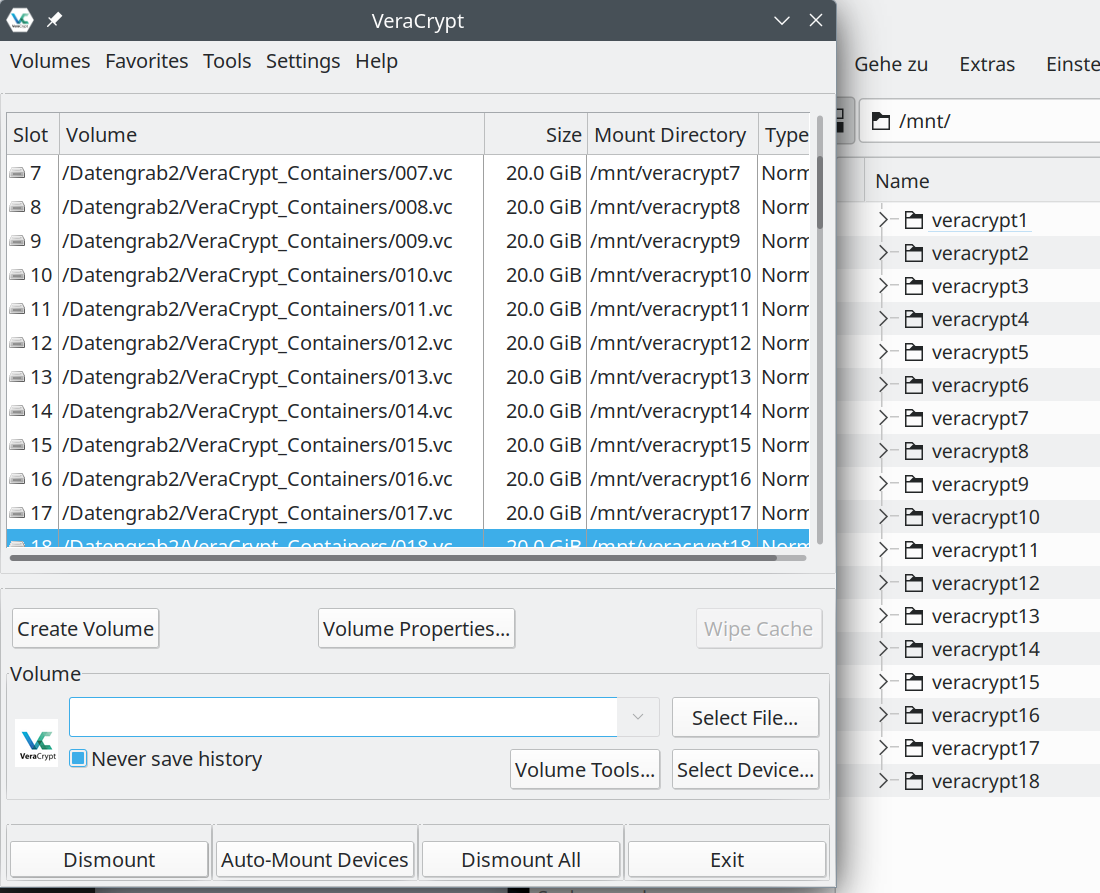Click drive icon for slot 12
The height and width of the screenshot is (893, 1100).
click(x=17, y=343)
